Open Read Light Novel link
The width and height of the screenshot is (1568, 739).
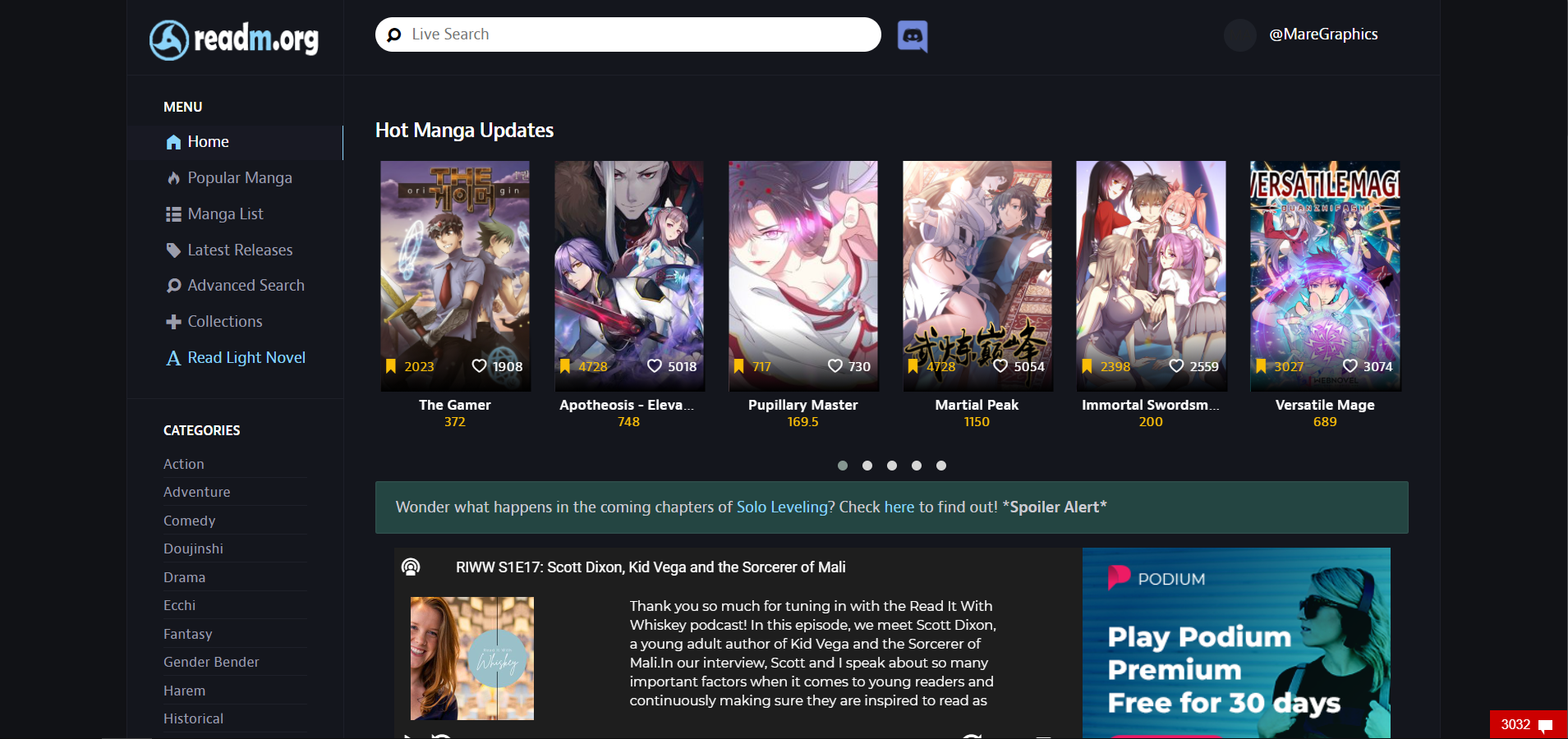pyautogui.click(x=246, y=358)
